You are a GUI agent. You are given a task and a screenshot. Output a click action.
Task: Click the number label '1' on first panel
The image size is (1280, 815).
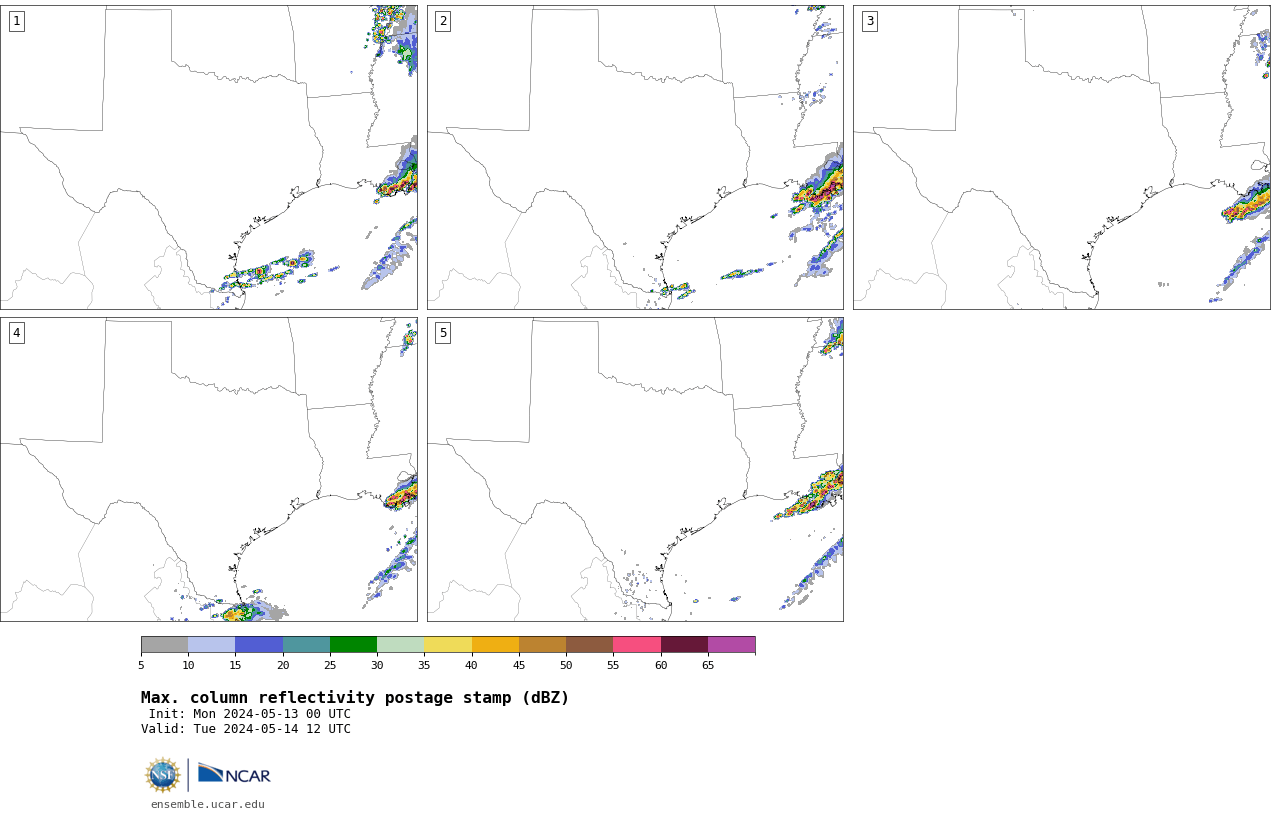(16, 21)
